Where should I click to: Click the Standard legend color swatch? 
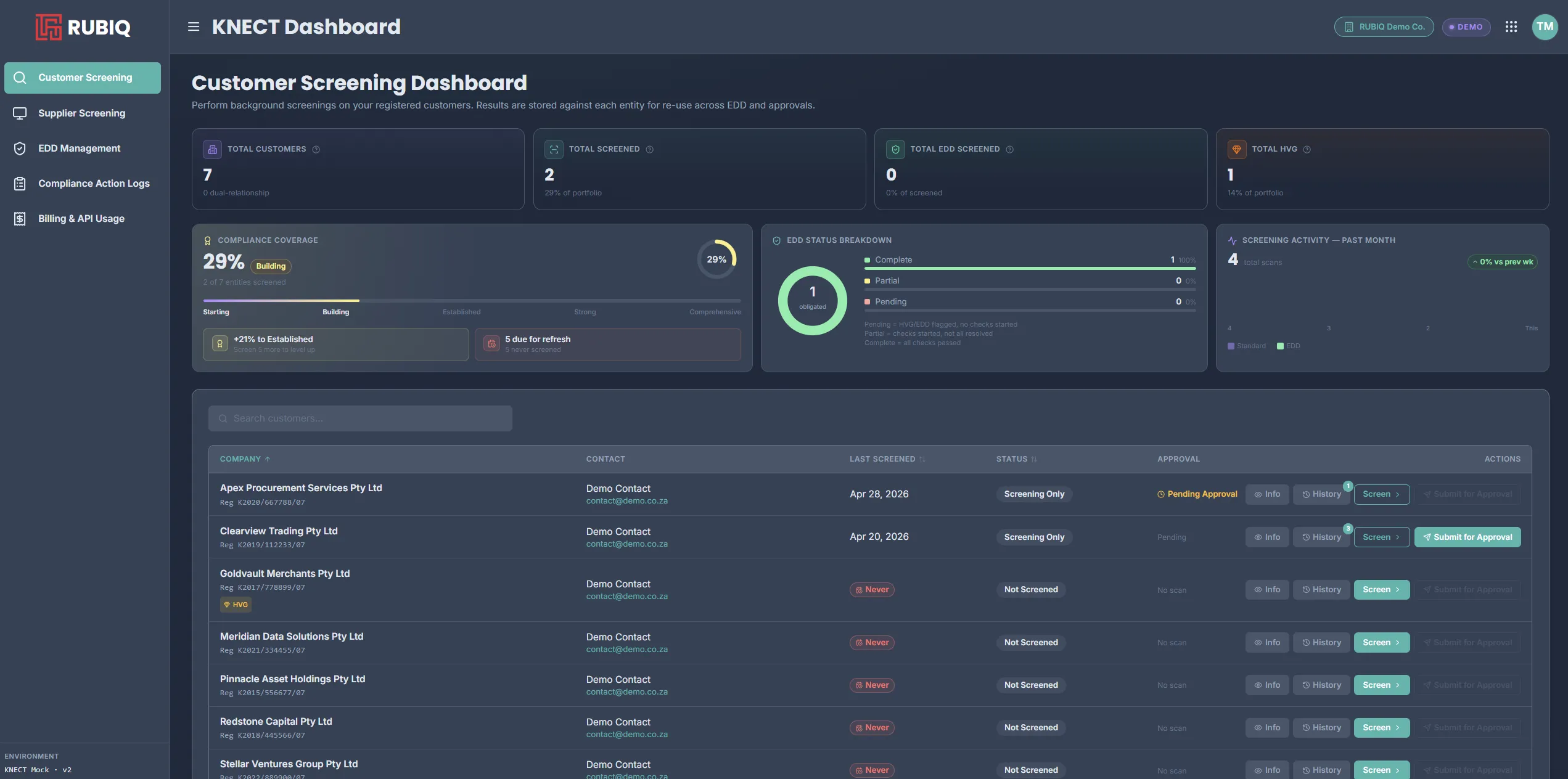(x=1231, y=346)
